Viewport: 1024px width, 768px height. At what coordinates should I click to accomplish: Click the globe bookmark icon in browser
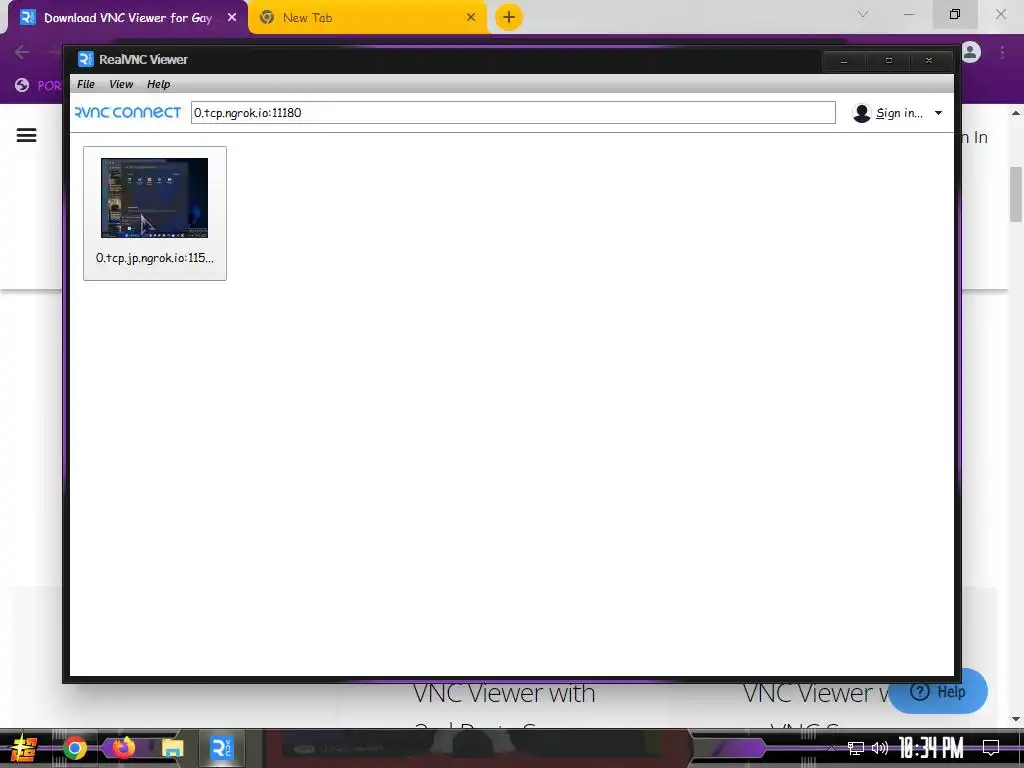pos(22,85)
